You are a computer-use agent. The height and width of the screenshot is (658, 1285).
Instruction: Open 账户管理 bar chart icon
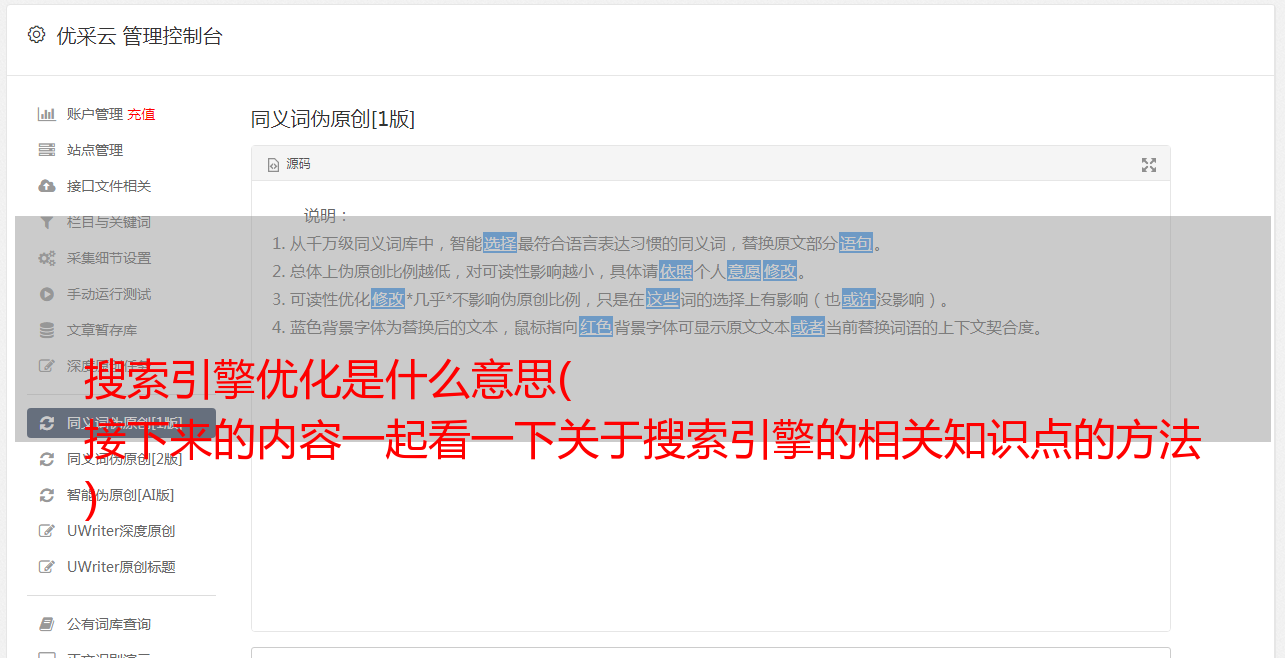click(46, 114)
